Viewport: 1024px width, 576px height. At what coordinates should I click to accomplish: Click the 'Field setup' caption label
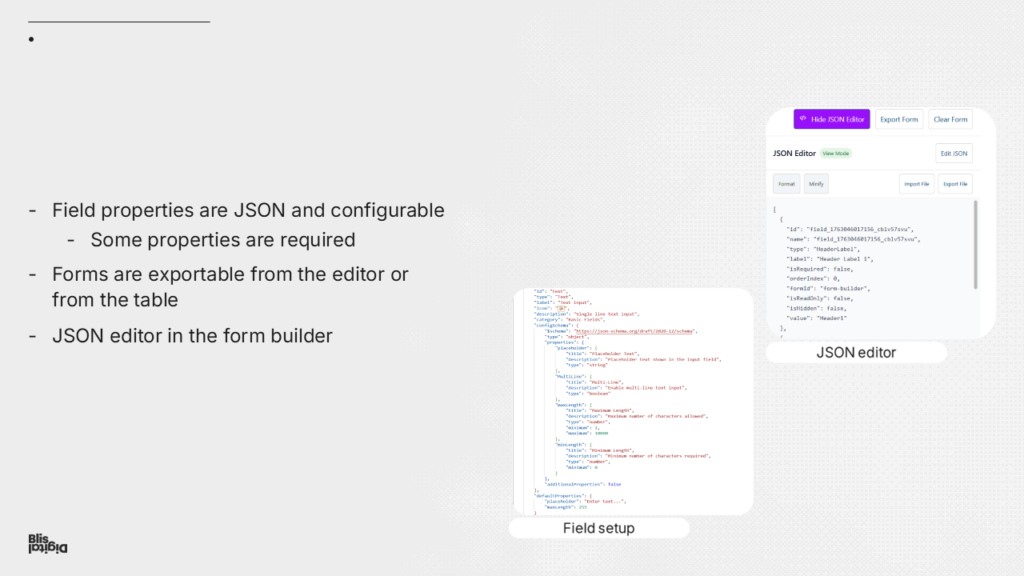[598, 528]
